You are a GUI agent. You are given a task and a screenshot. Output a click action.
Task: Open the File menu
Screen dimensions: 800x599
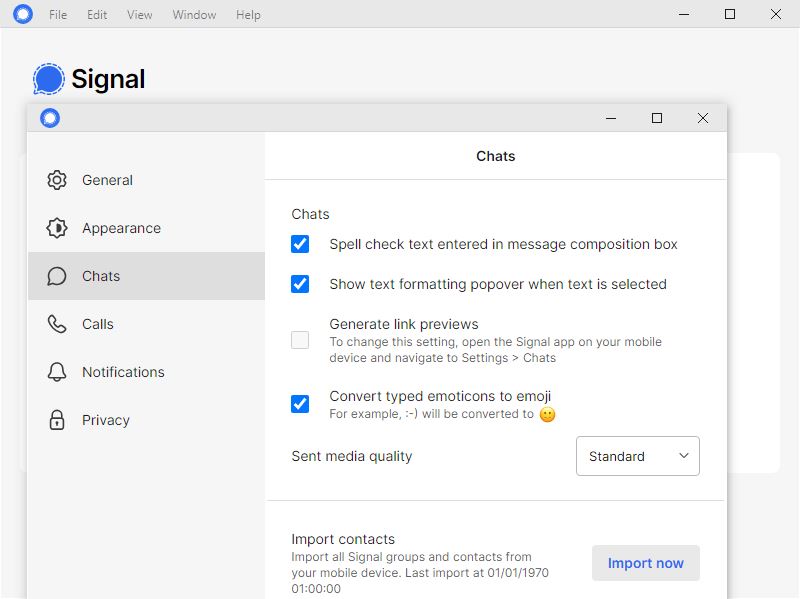click(x=58, y=15)
